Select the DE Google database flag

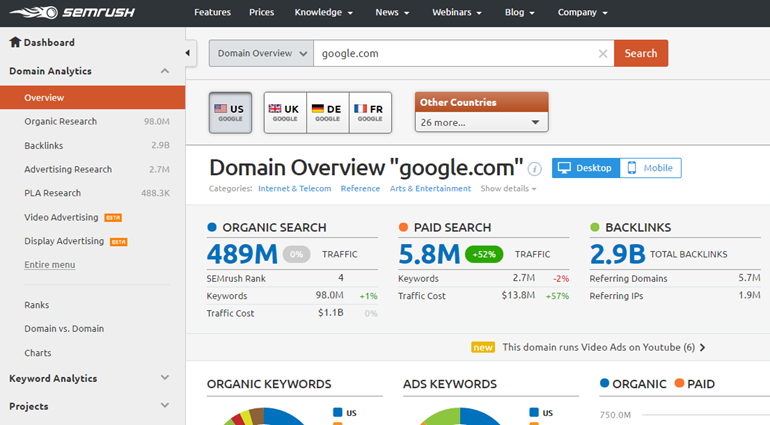click(x=327, y=112)
